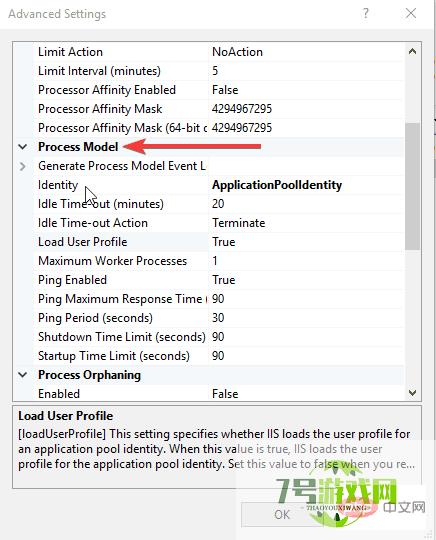Screen dimensions: 436x540
Task: Click the OK button
Action: point(282,515)
